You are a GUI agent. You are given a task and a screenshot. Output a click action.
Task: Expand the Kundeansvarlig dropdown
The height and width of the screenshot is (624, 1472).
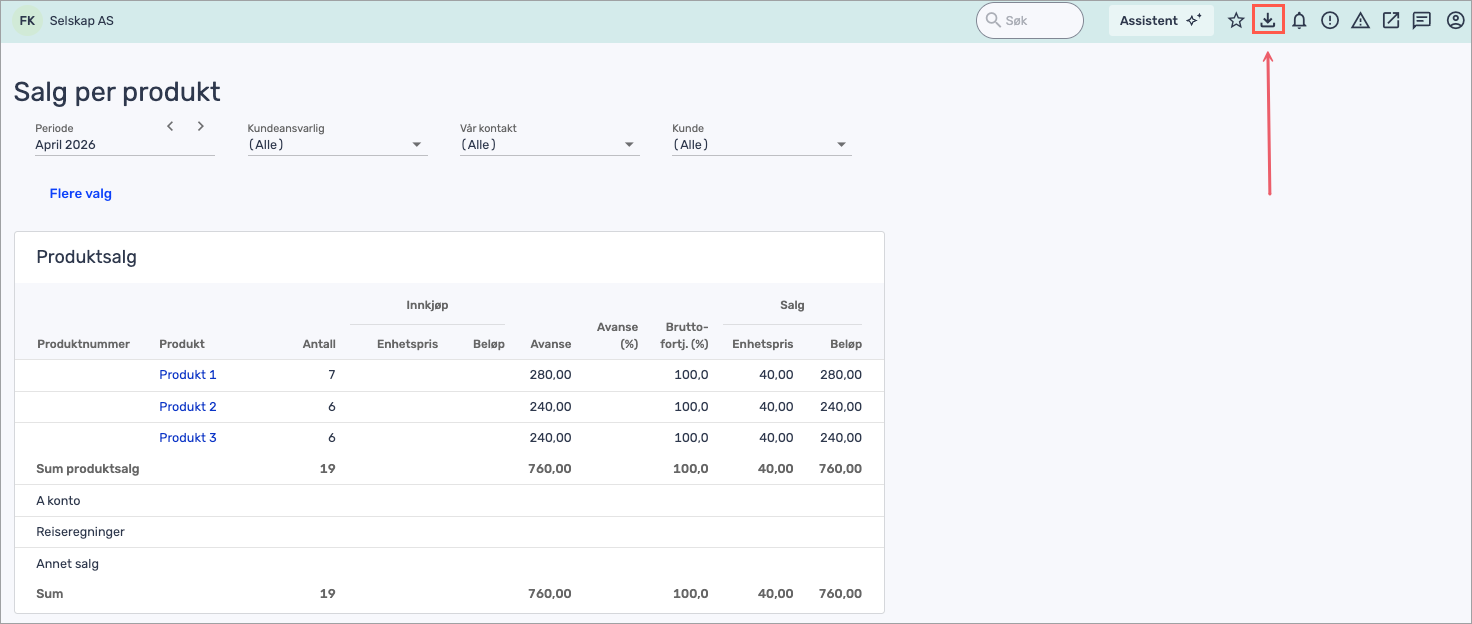337,145
